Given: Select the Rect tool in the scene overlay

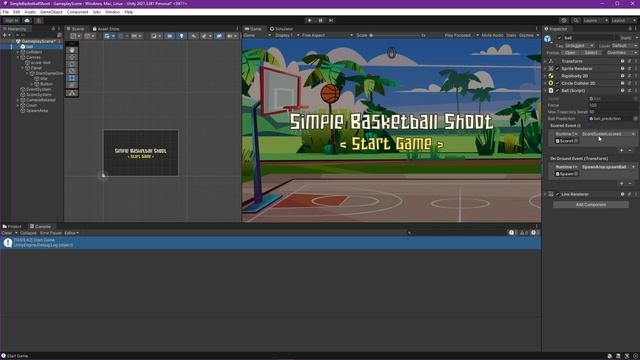Looking at the screenshot, I should [x=72, y=78].
